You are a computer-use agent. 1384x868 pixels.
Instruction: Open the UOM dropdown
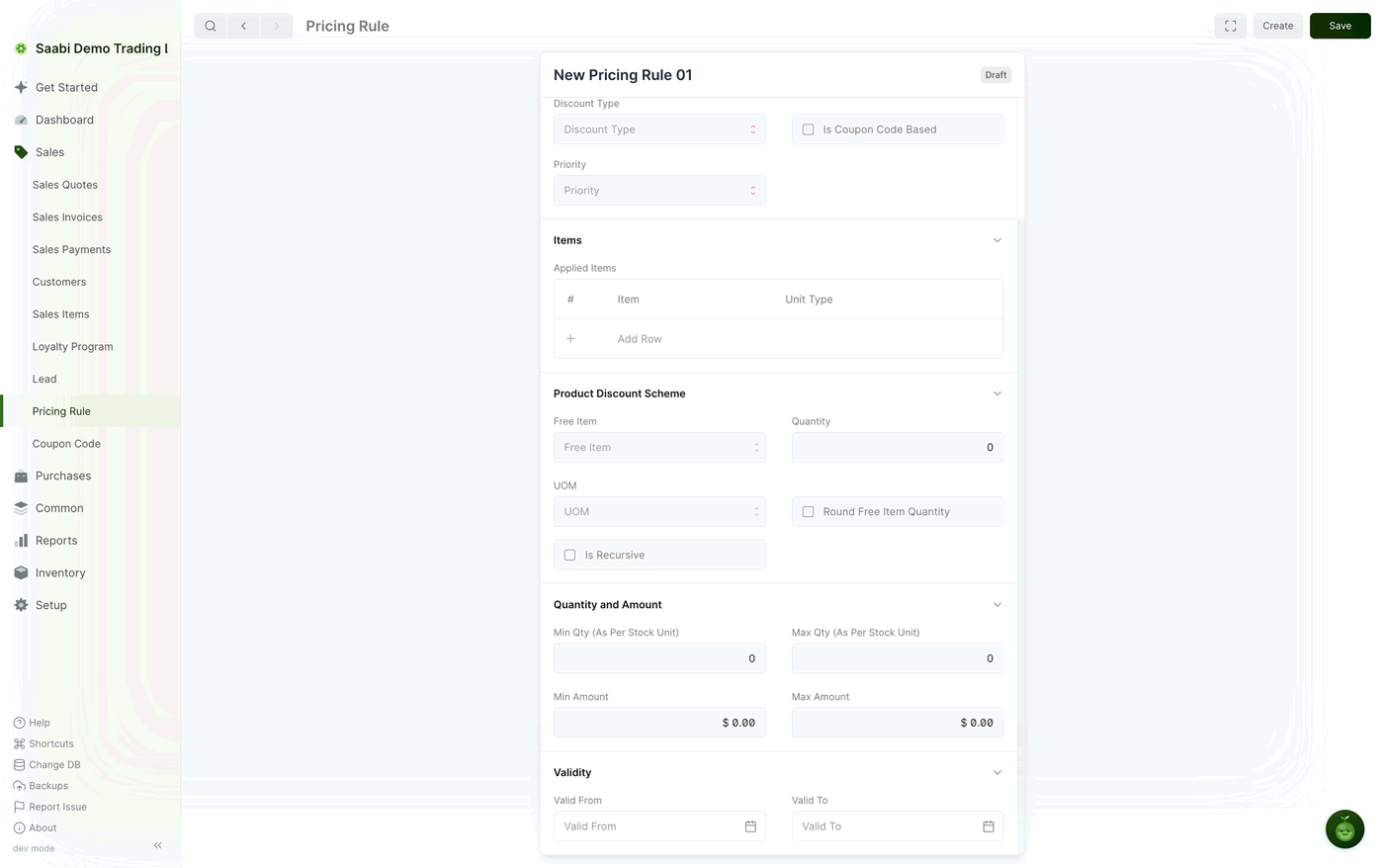point(659,512)
